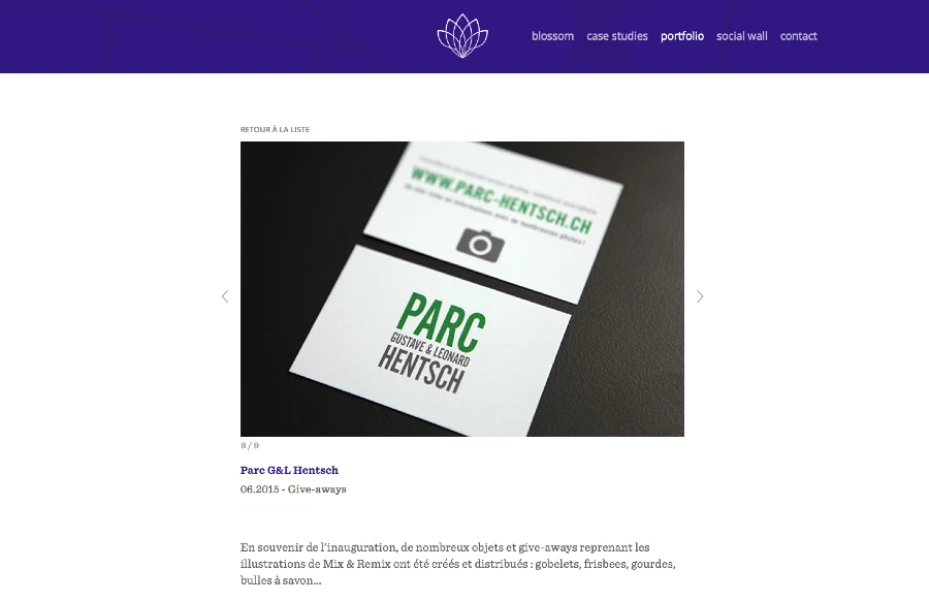This screenshot has height=600, width=929.
Task: Go to the contact page
Action: 798,36
